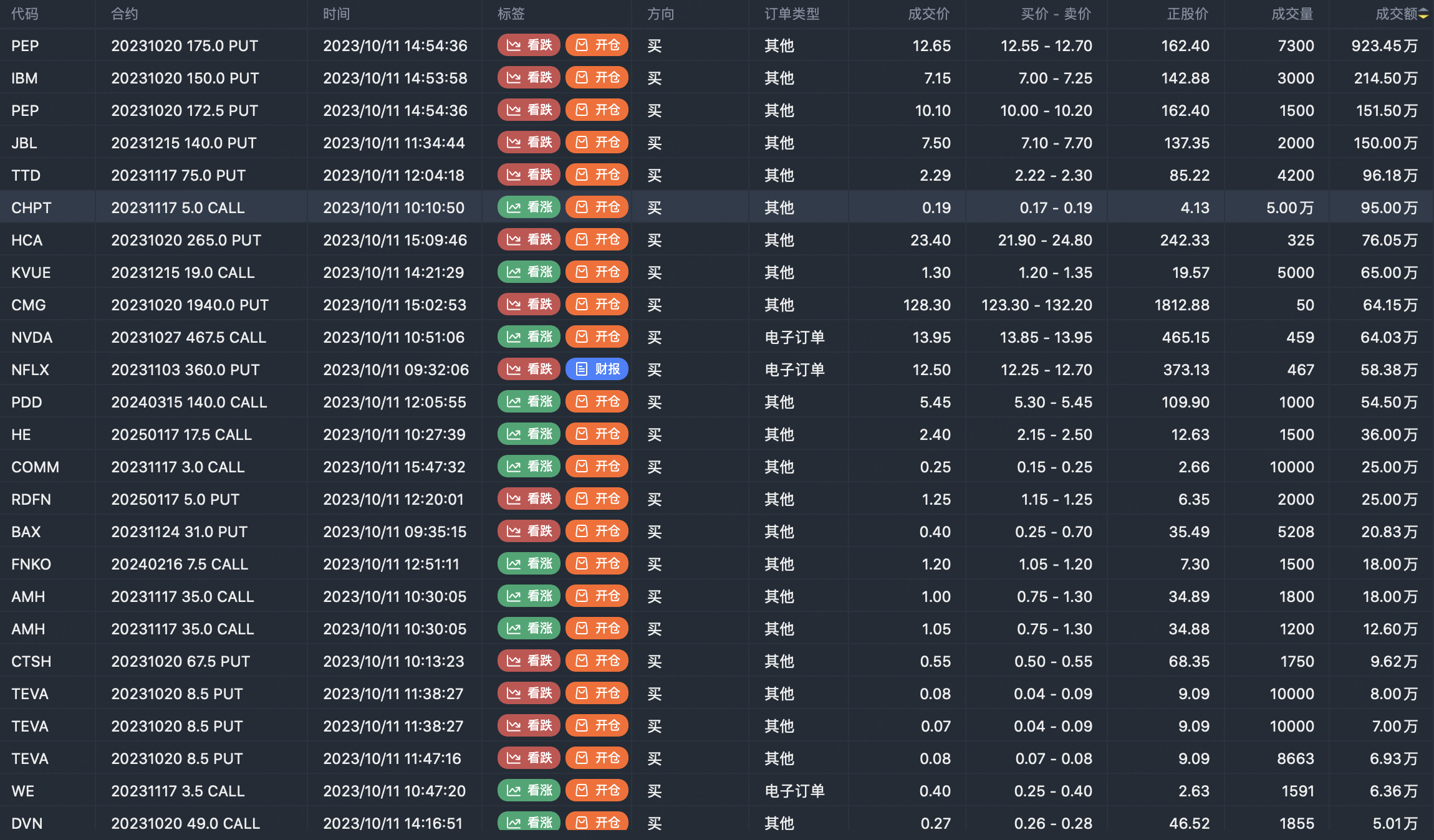Click the 看跌 tag in the RDFN row
The image size is (1434, 840).
pyautogui.click(x=529, y=499)
